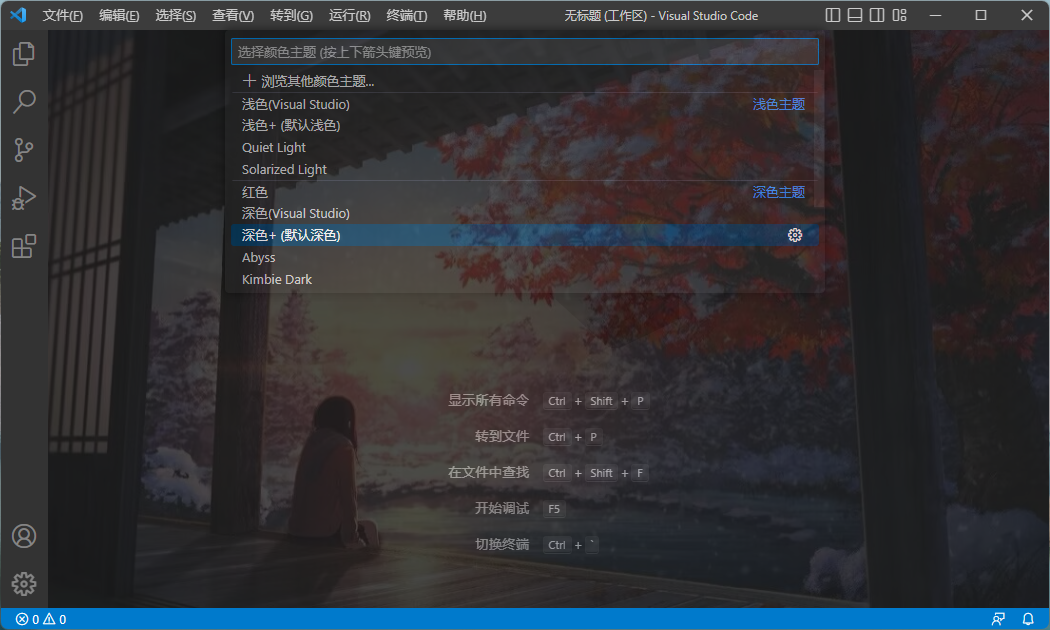Click the F5 key label
Screen dimensions: 1050x630
(554, 509)
